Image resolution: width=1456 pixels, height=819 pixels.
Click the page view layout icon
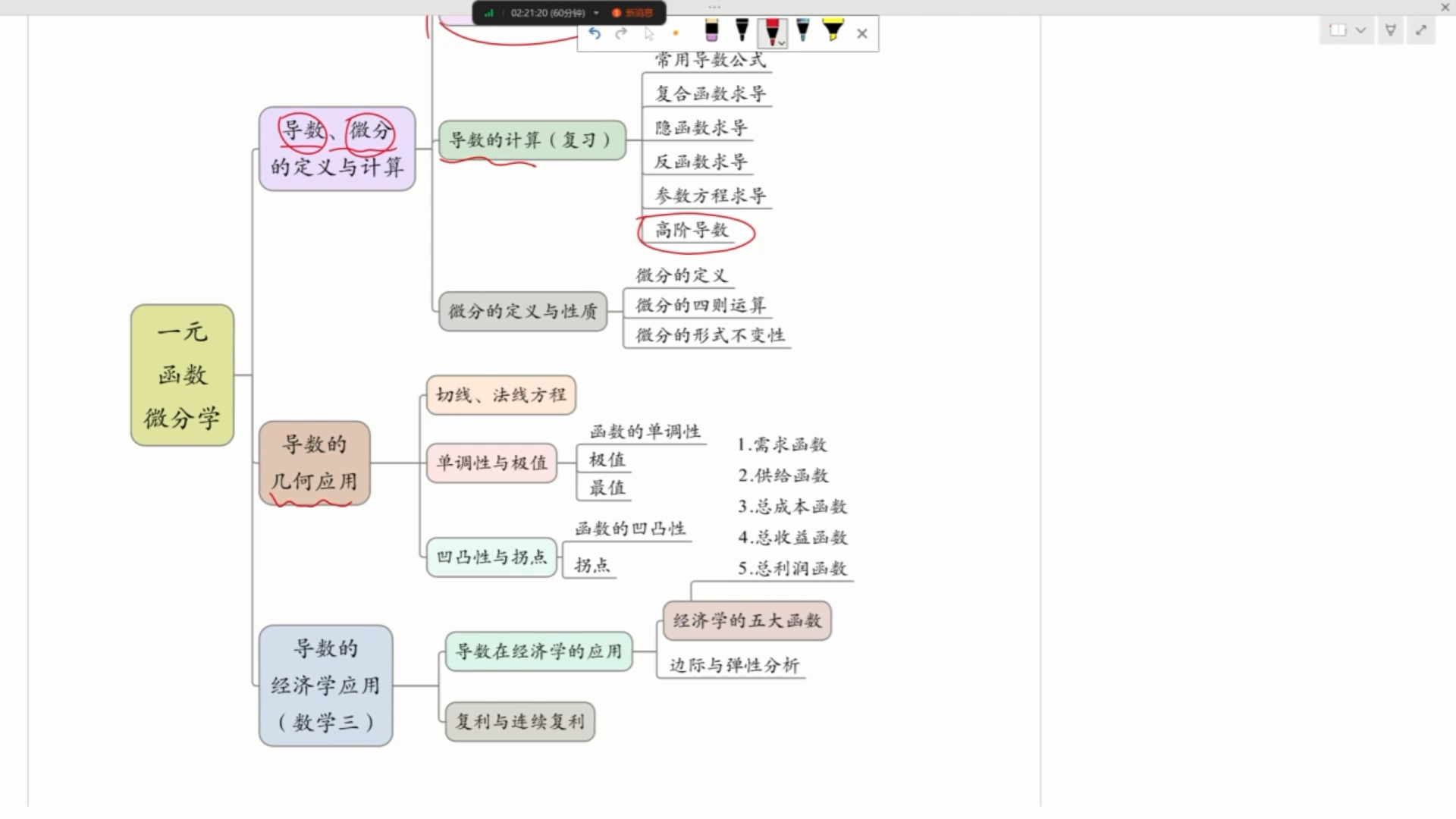(1338, 30)
